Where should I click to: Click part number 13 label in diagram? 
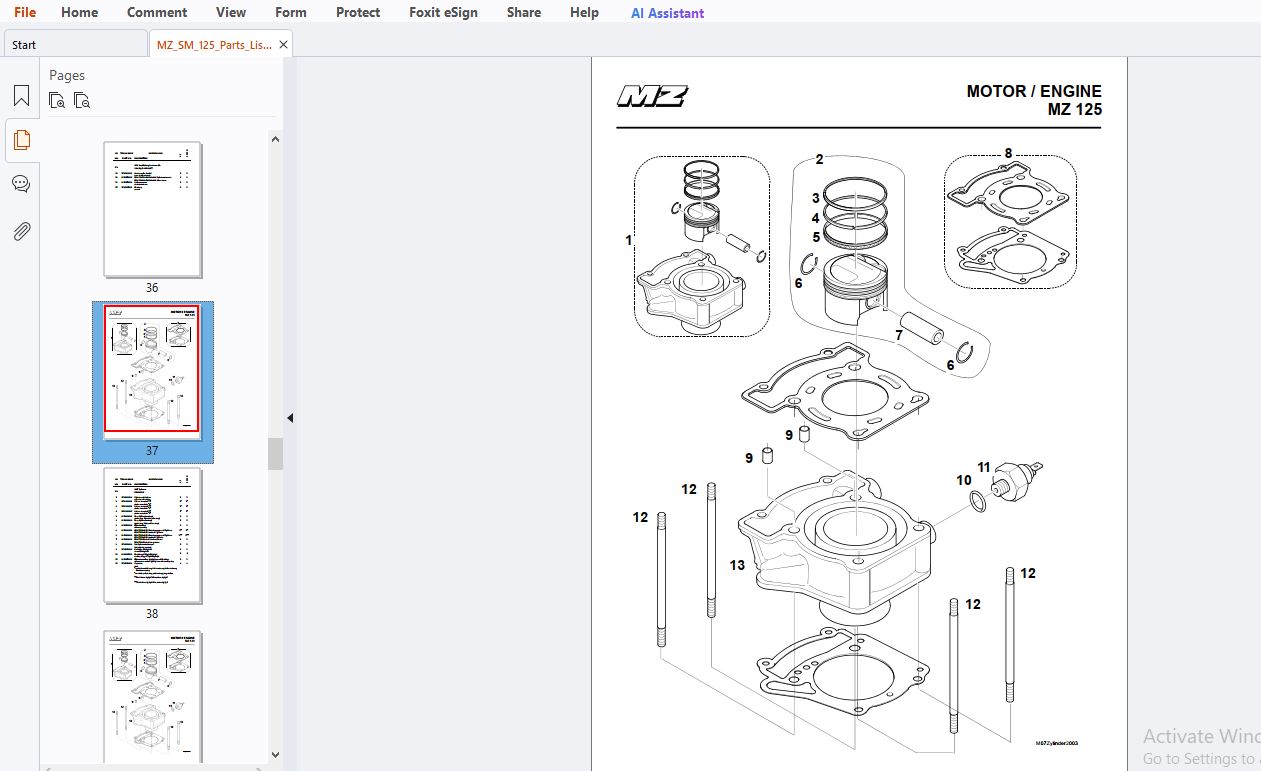737,565
